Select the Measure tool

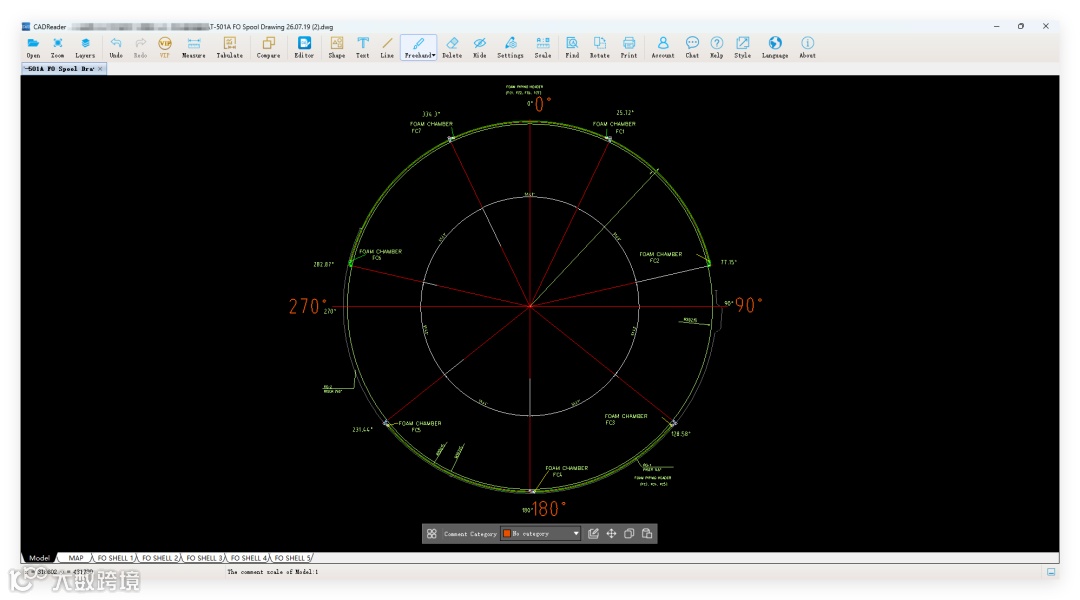[x=194, y=47]
